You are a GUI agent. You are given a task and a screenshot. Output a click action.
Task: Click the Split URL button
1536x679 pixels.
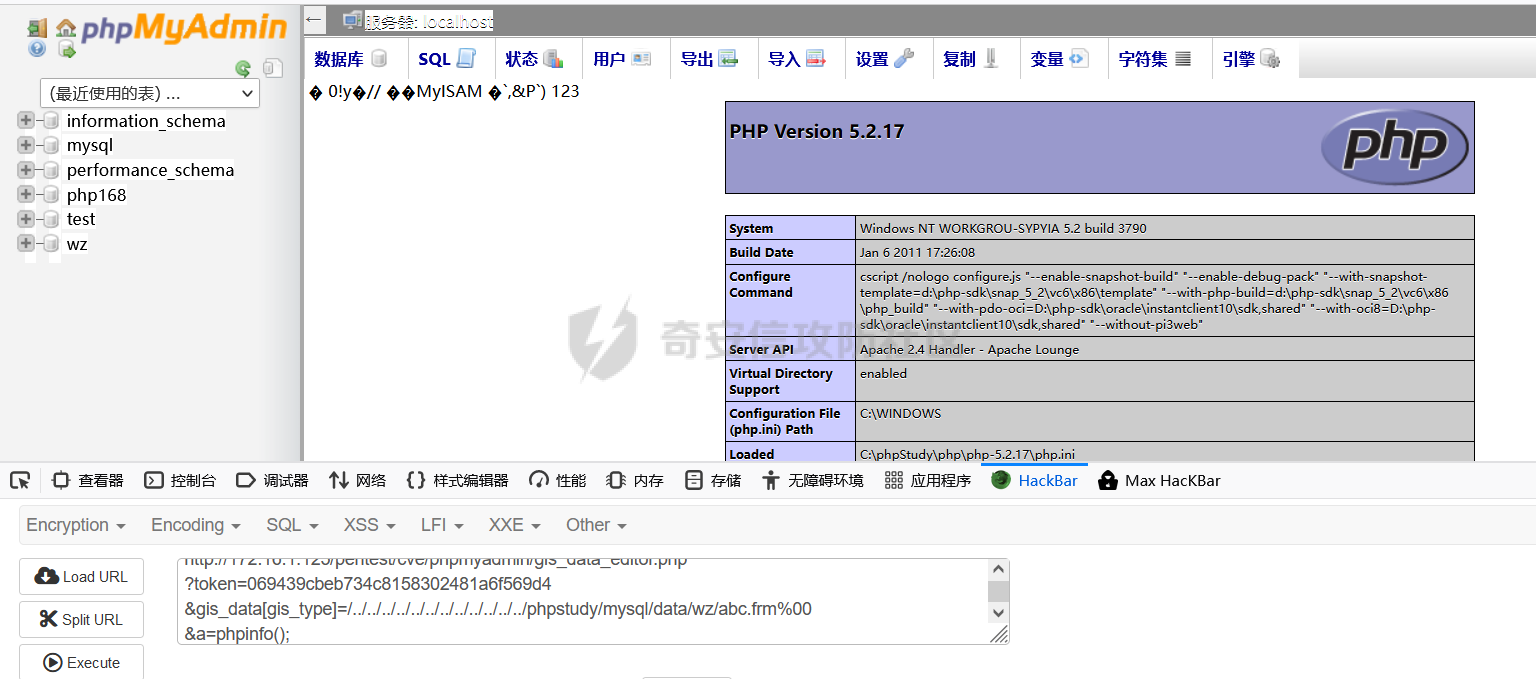click(81, 619)
